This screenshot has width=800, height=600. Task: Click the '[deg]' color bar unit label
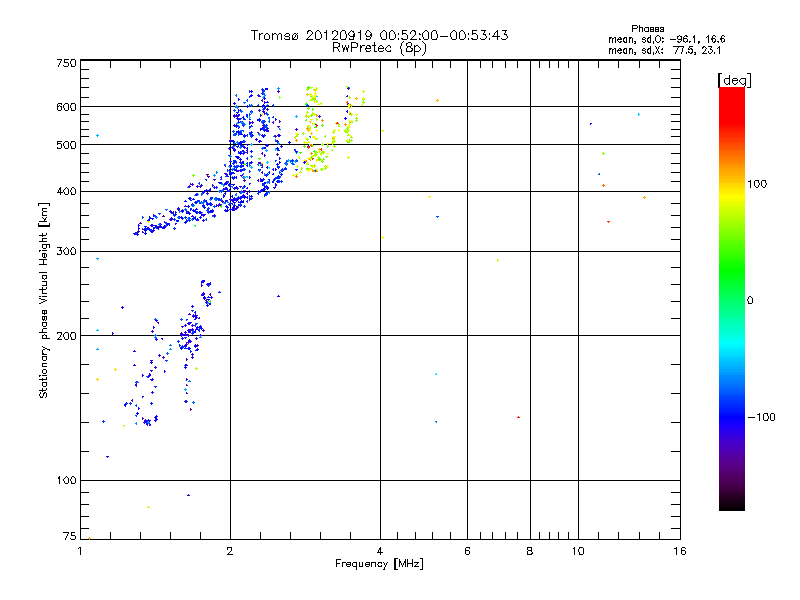click(x=734, y=80)
